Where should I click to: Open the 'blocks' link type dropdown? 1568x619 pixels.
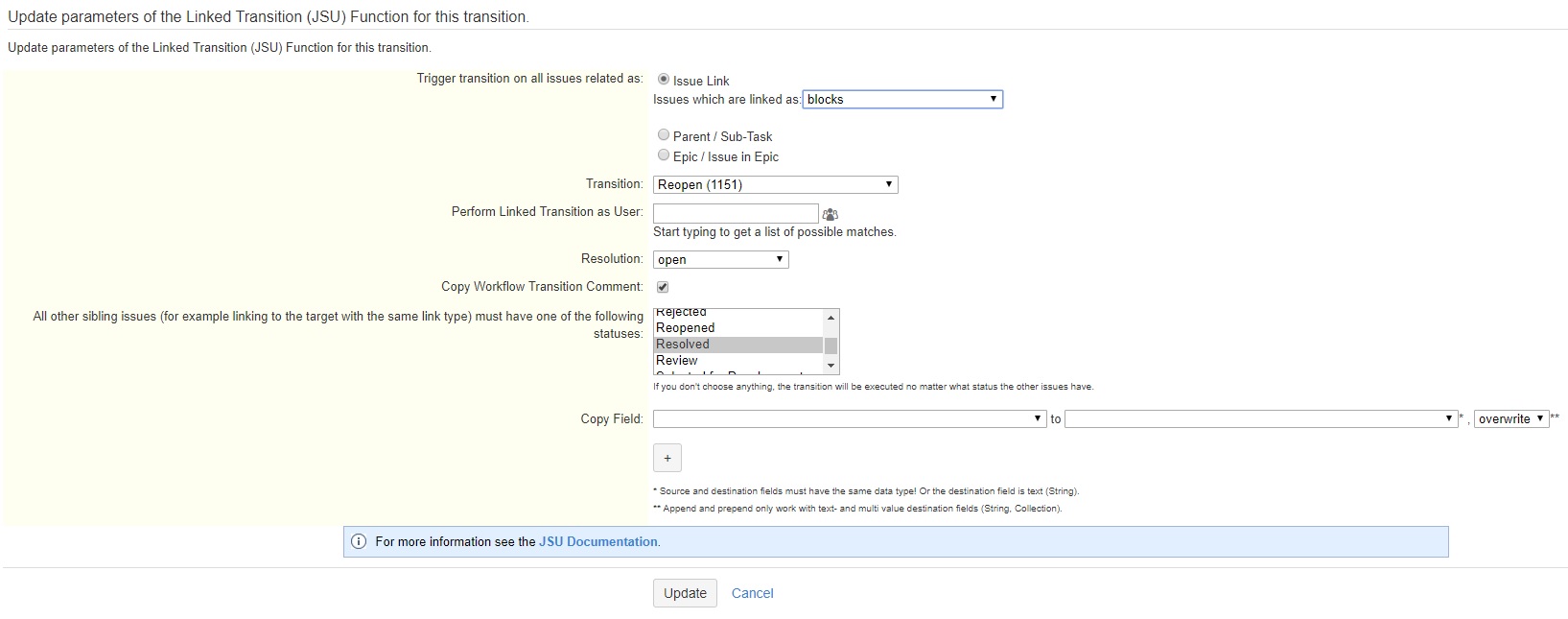(902, 99)
